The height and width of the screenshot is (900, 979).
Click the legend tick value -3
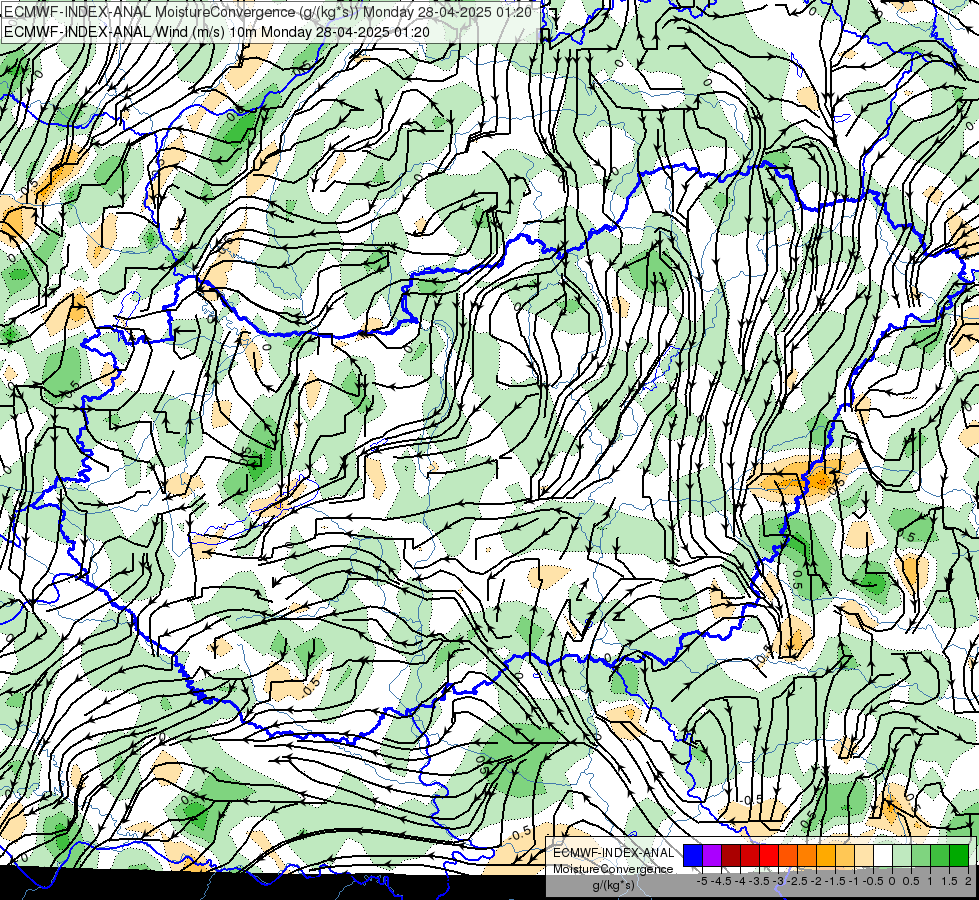click(x=778, y=881)
